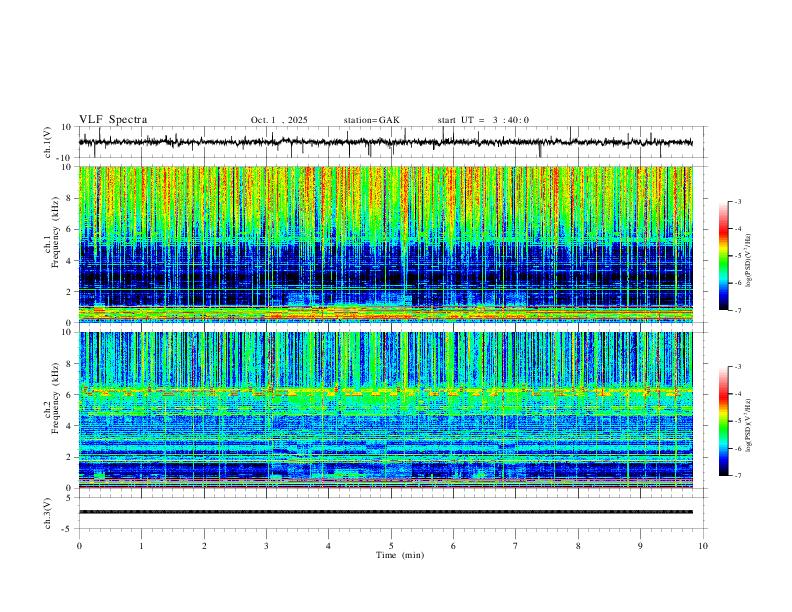This screenshot has width=792, height=612.
Task: Select the "Time (min)" x-axis label
Action: point(400,555)
